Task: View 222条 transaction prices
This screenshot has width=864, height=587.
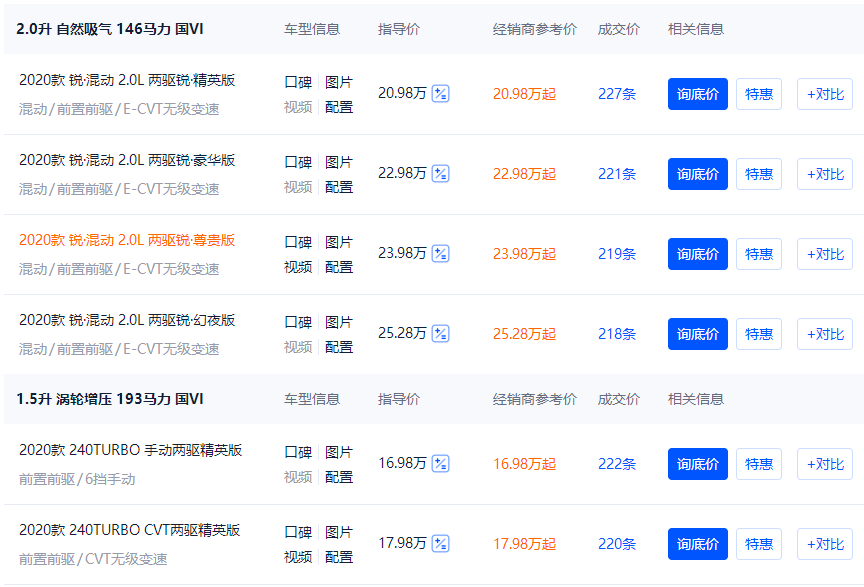Action: pyautogui.click(x=617, y=464)
